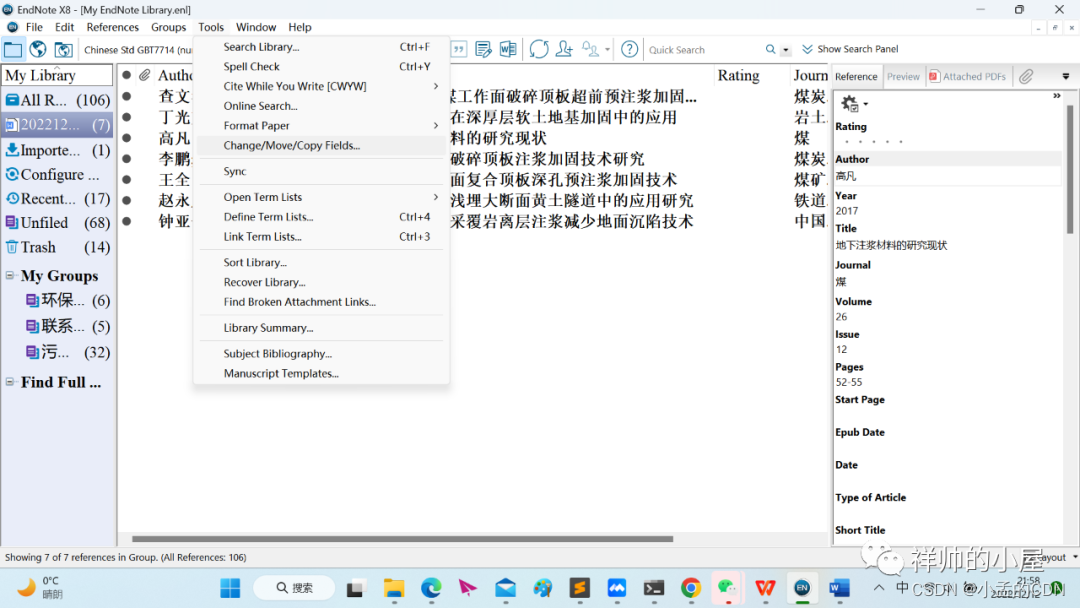The height and width of the screenshot is (608, 1080).
Task: Open File Explorer from the taskbar
Action: [x=394, y=588]
